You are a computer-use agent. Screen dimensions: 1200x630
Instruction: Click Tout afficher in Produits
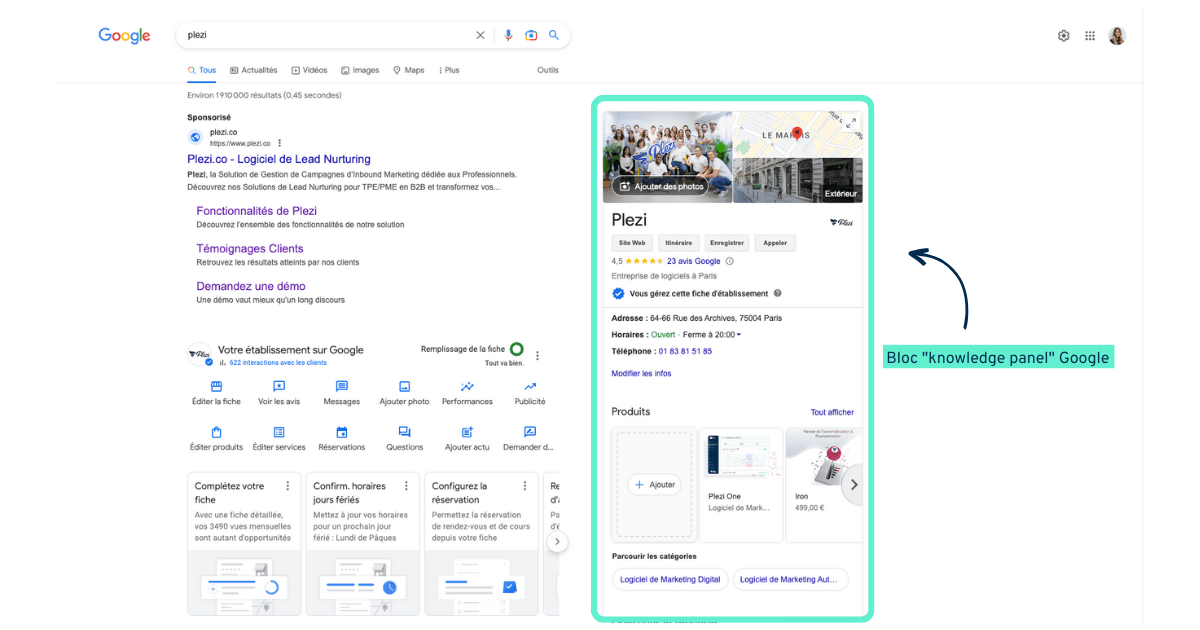[x=832, y=412]
